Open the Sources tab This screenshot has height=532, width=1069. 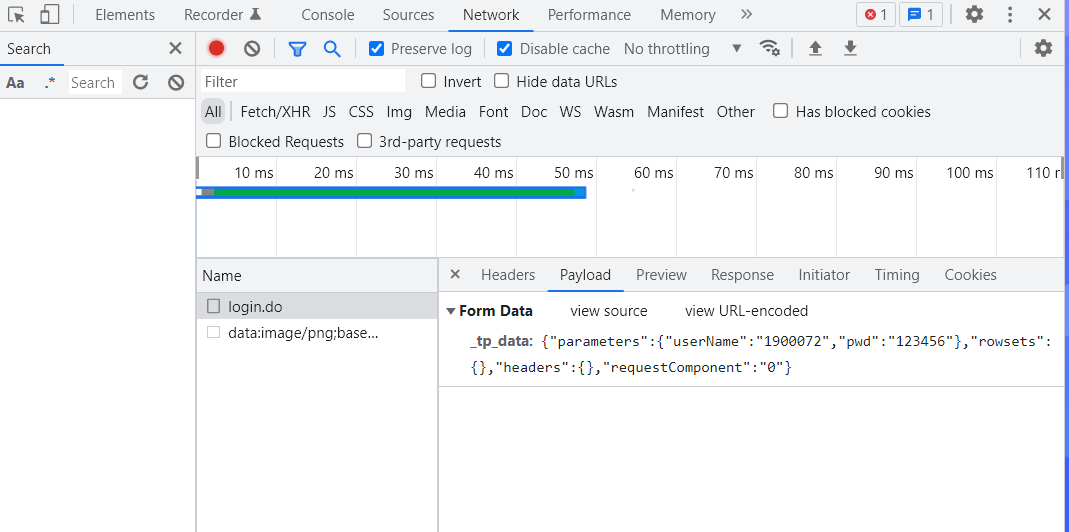click(408, 14)
